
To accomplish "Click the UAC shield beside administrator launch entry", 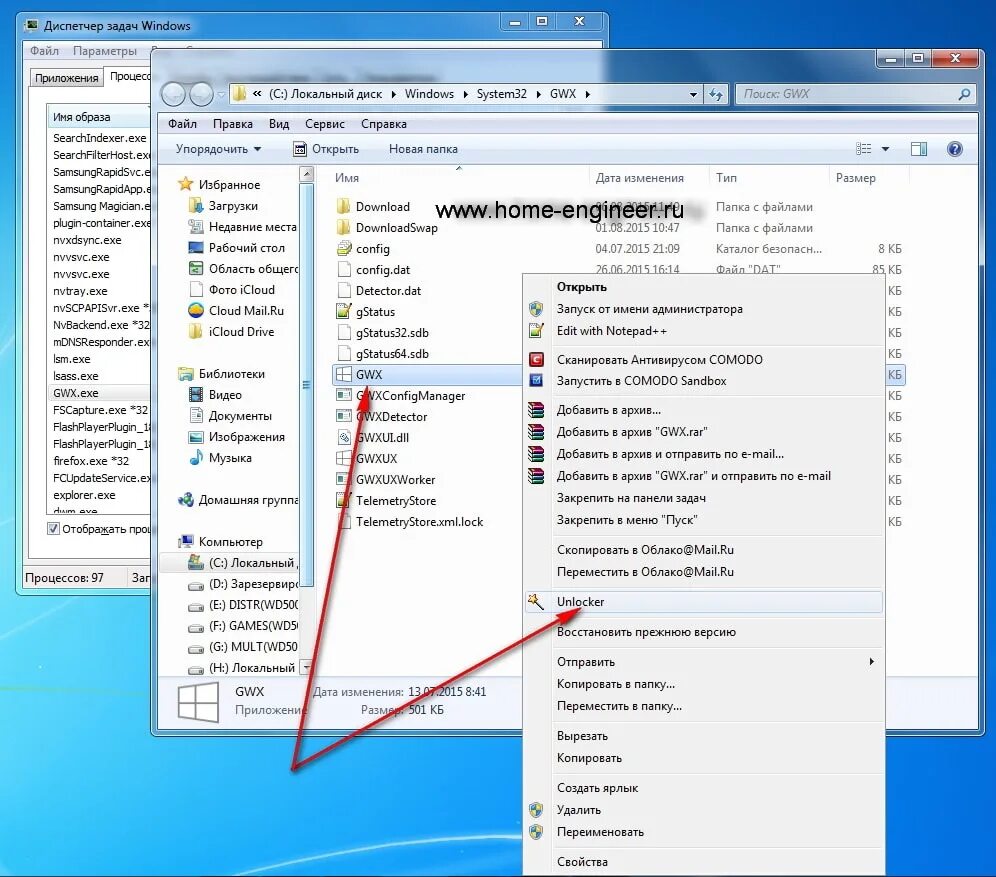I will [x=534, y=310].
